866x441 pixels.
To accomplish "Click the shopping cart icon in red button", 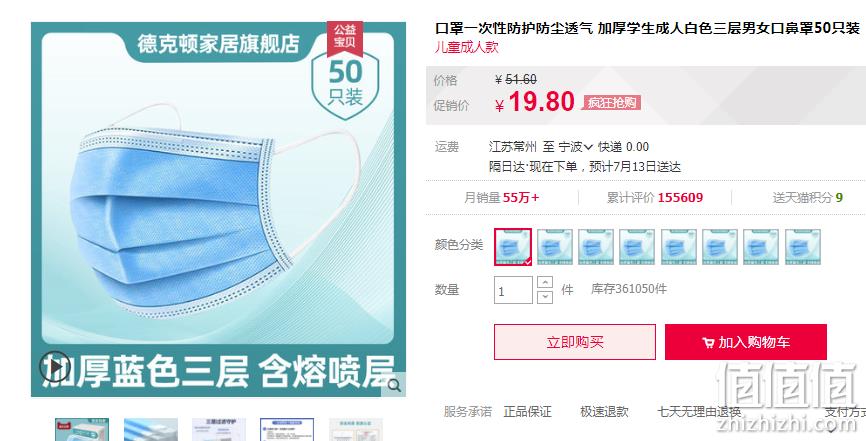I will (708, 343).
